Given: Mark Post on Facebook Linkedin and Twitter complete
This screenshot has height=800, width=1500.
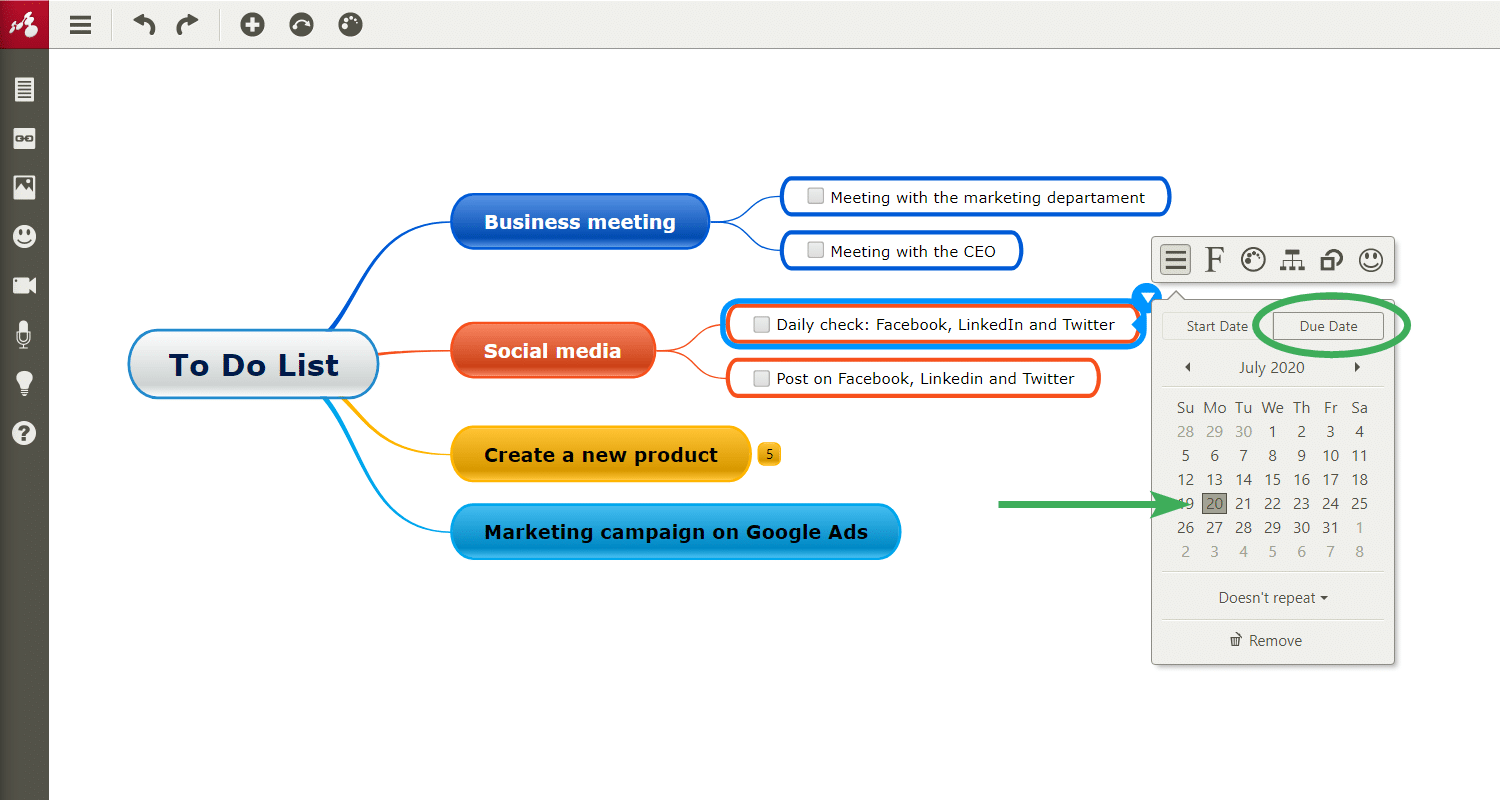Looking at the screenshot, I should [x=761, y=378].
